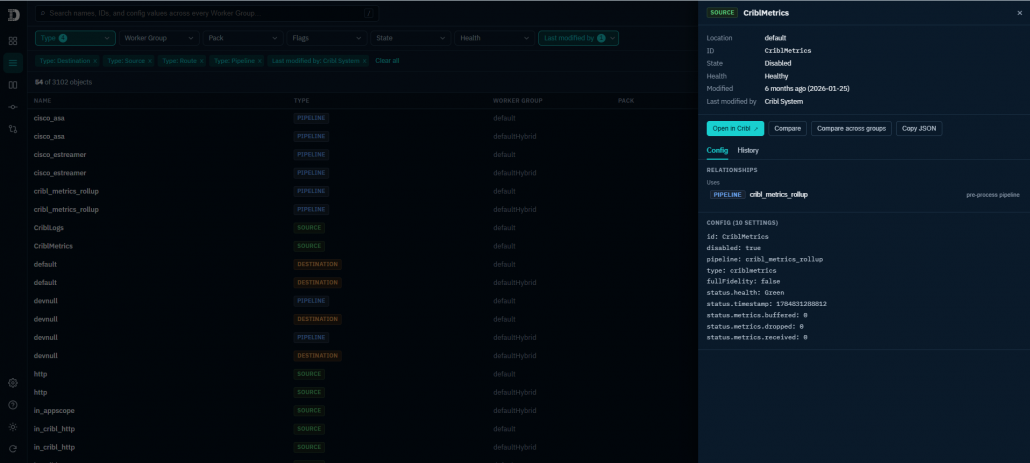The height and width of the screenshot is (463, 1030).
Task: Click the refresh icon at sidebar bottom
Action: pyautogui.click(x=12, y=449)
